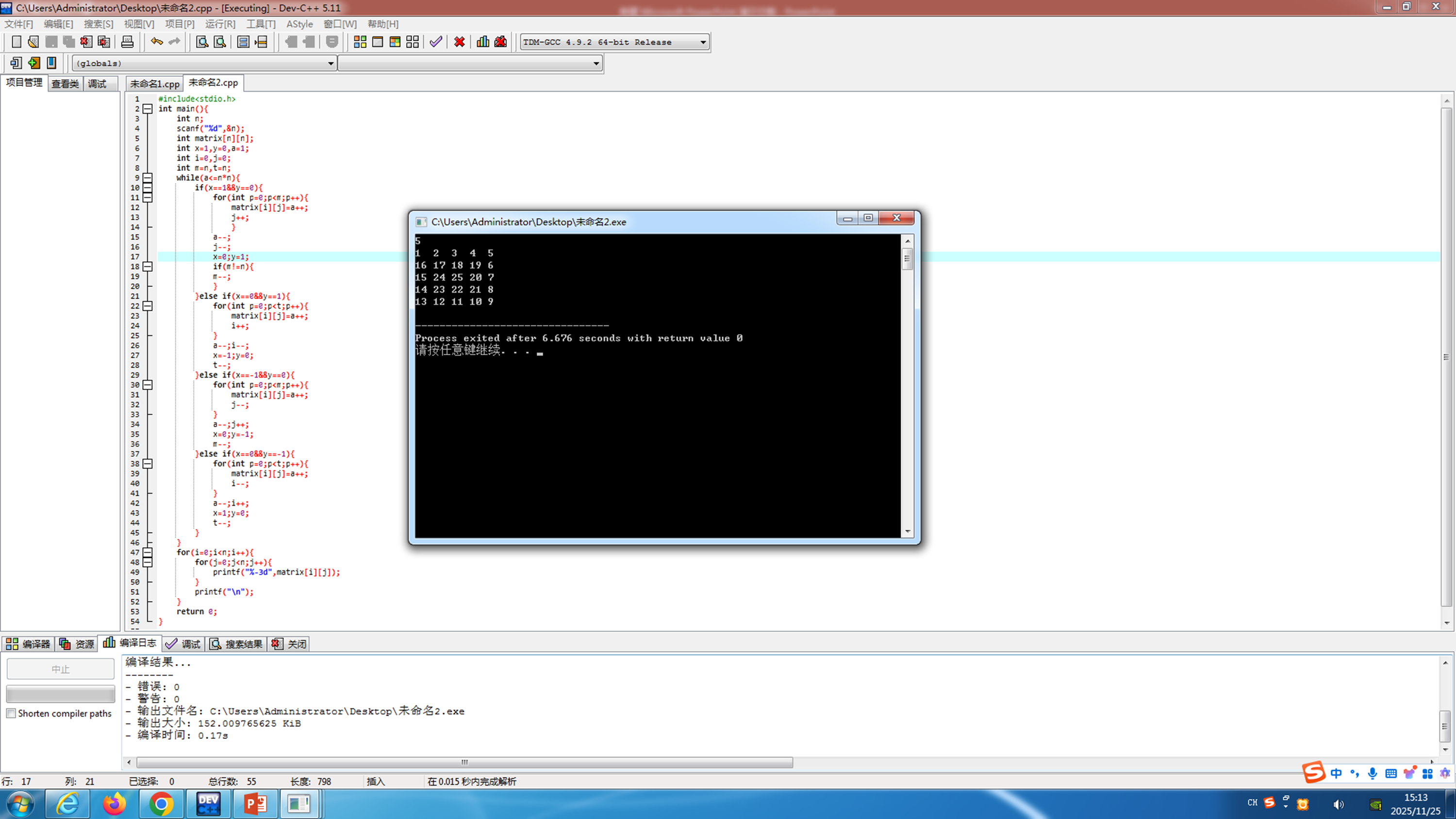
Task: Open the 查看类 side panel tab
Action: tap(65, 84)
